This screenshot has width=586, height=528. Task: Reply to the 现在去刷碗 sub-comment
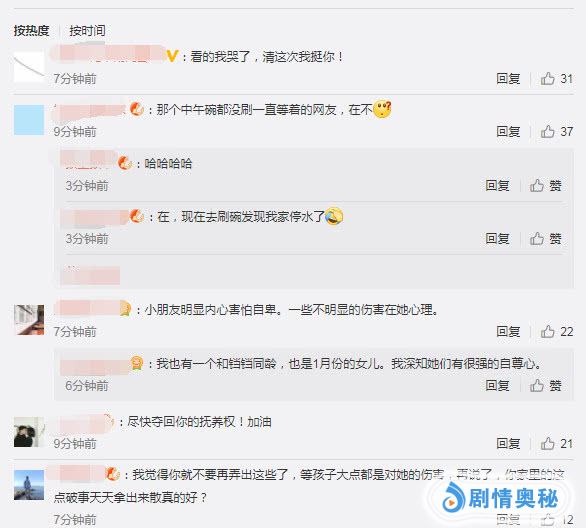(x=497, y=238)
